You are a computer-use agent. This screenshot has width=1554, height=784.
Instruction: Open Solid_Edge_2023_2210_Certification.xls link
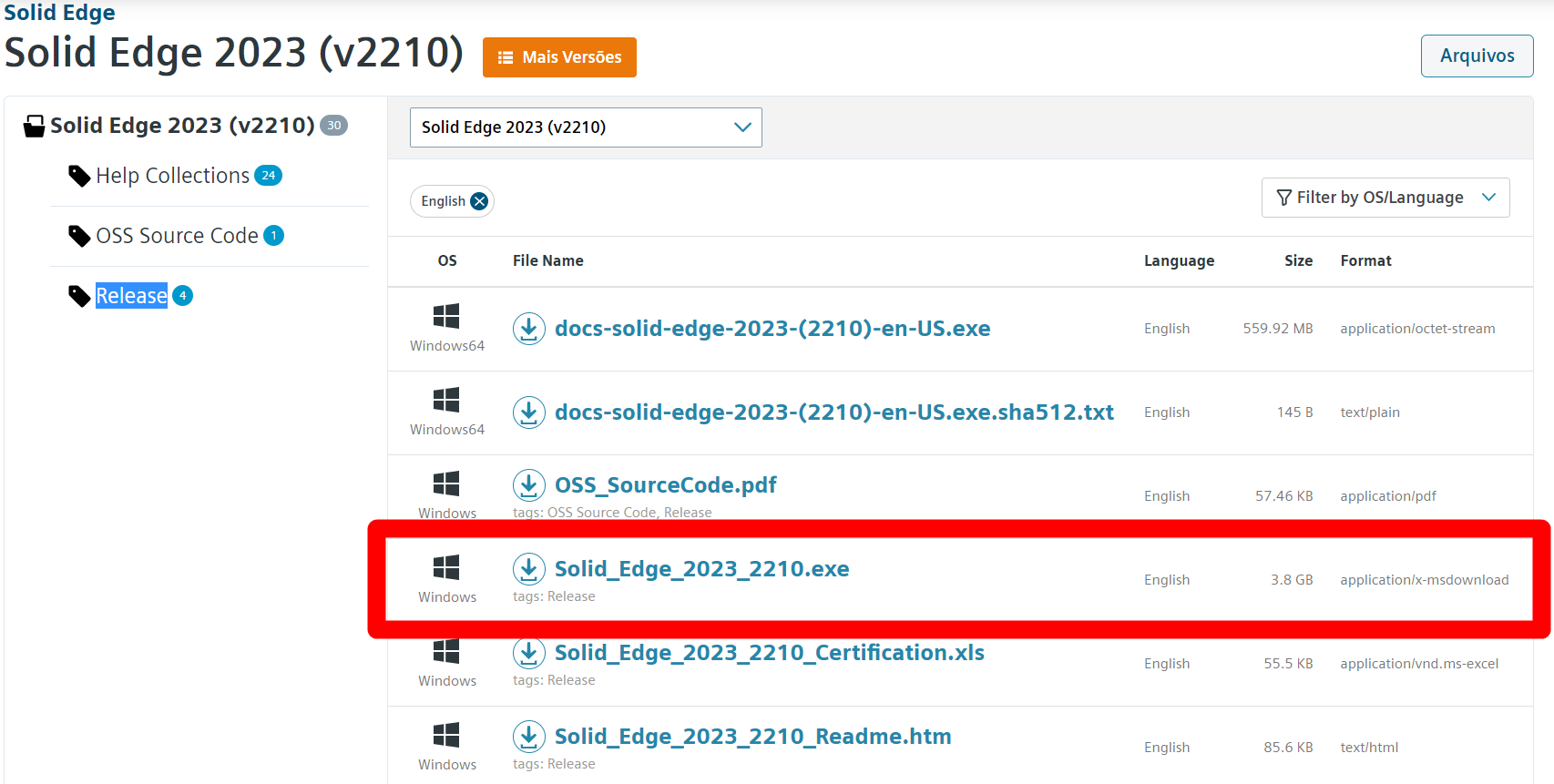click(770, 653)
